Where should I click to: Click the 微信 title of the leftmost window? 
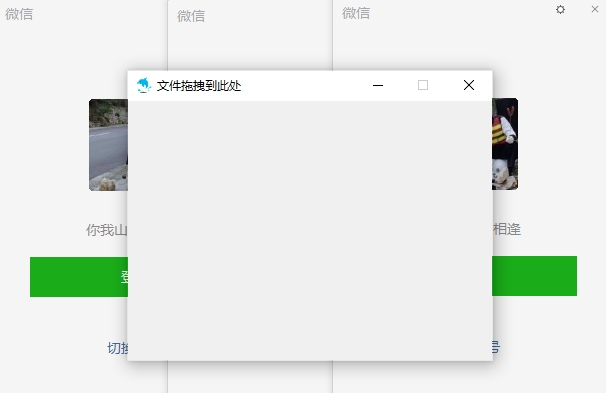click(x=19, y=14)
